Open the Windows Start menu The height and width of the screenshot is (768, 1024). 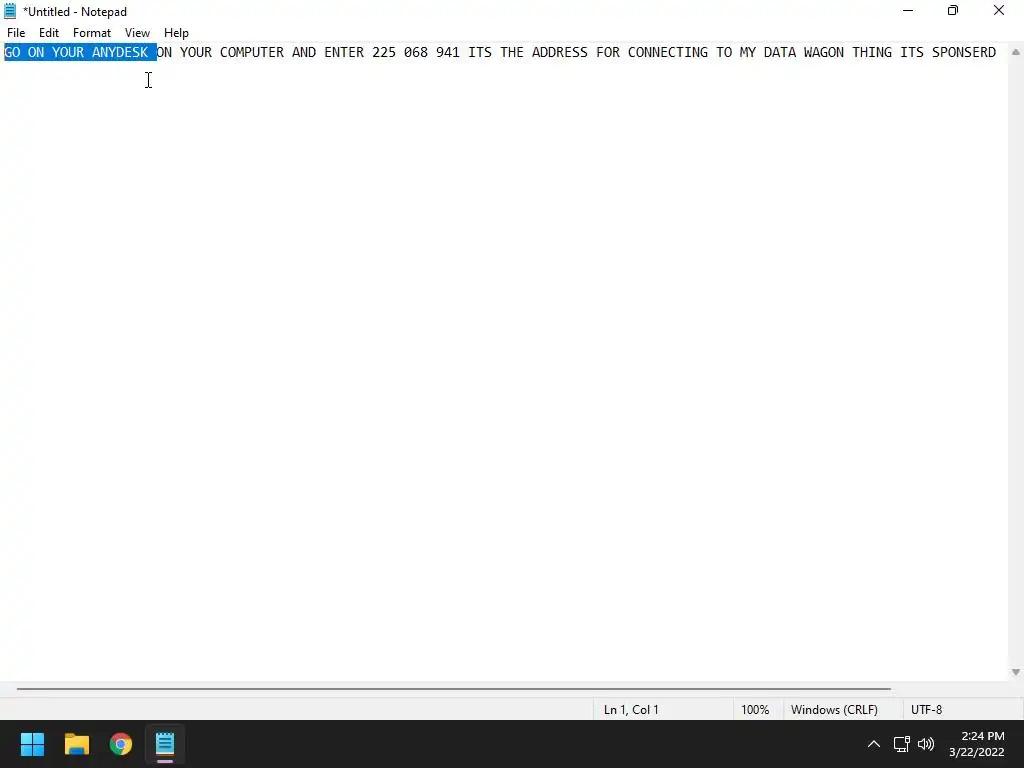tap(32, 744)
